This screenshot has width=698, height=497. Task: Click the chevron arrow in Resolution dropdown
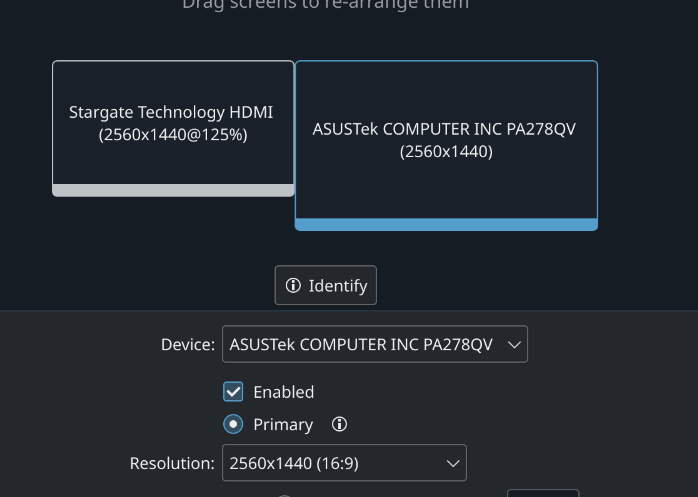tap(453, 463)
